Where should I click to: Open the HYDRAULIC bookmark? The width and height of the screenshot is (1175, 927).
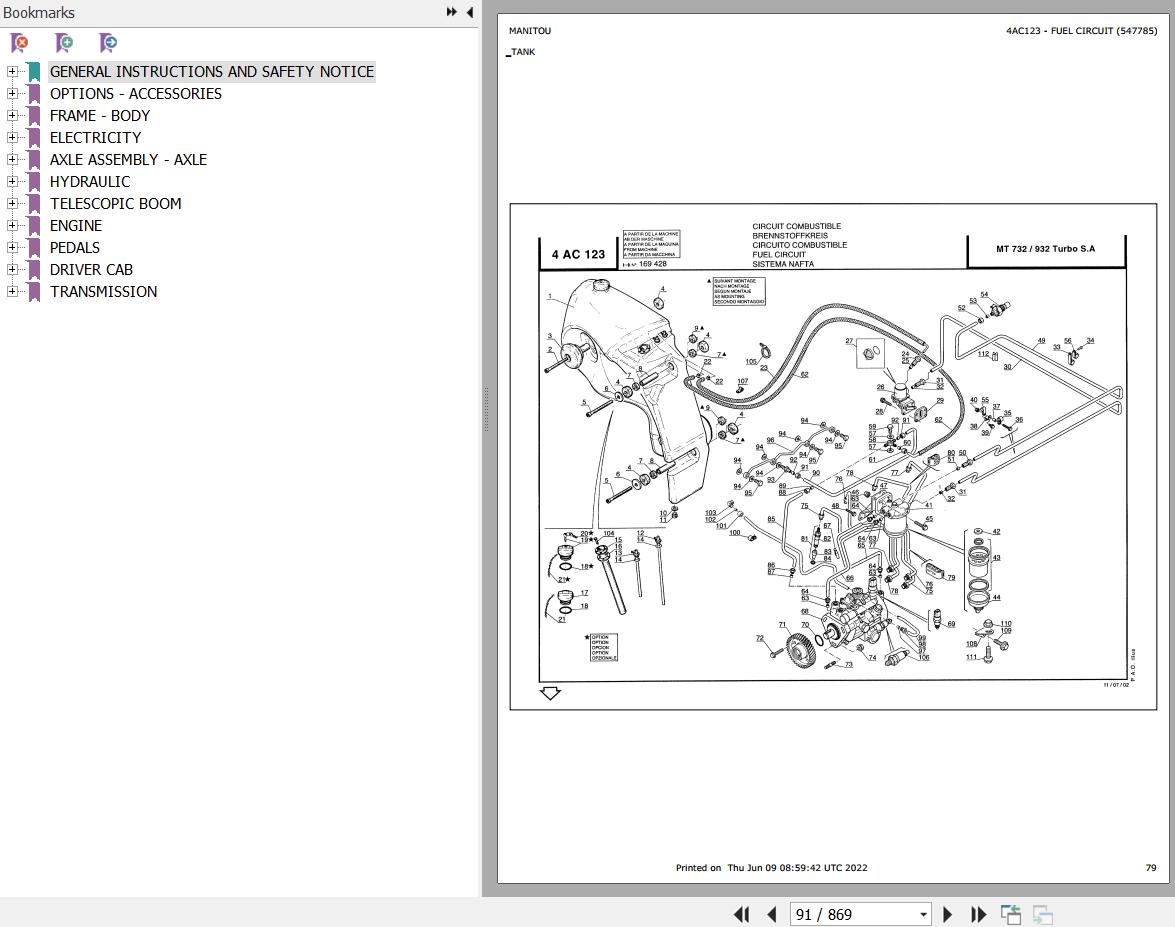pos(90,181)
